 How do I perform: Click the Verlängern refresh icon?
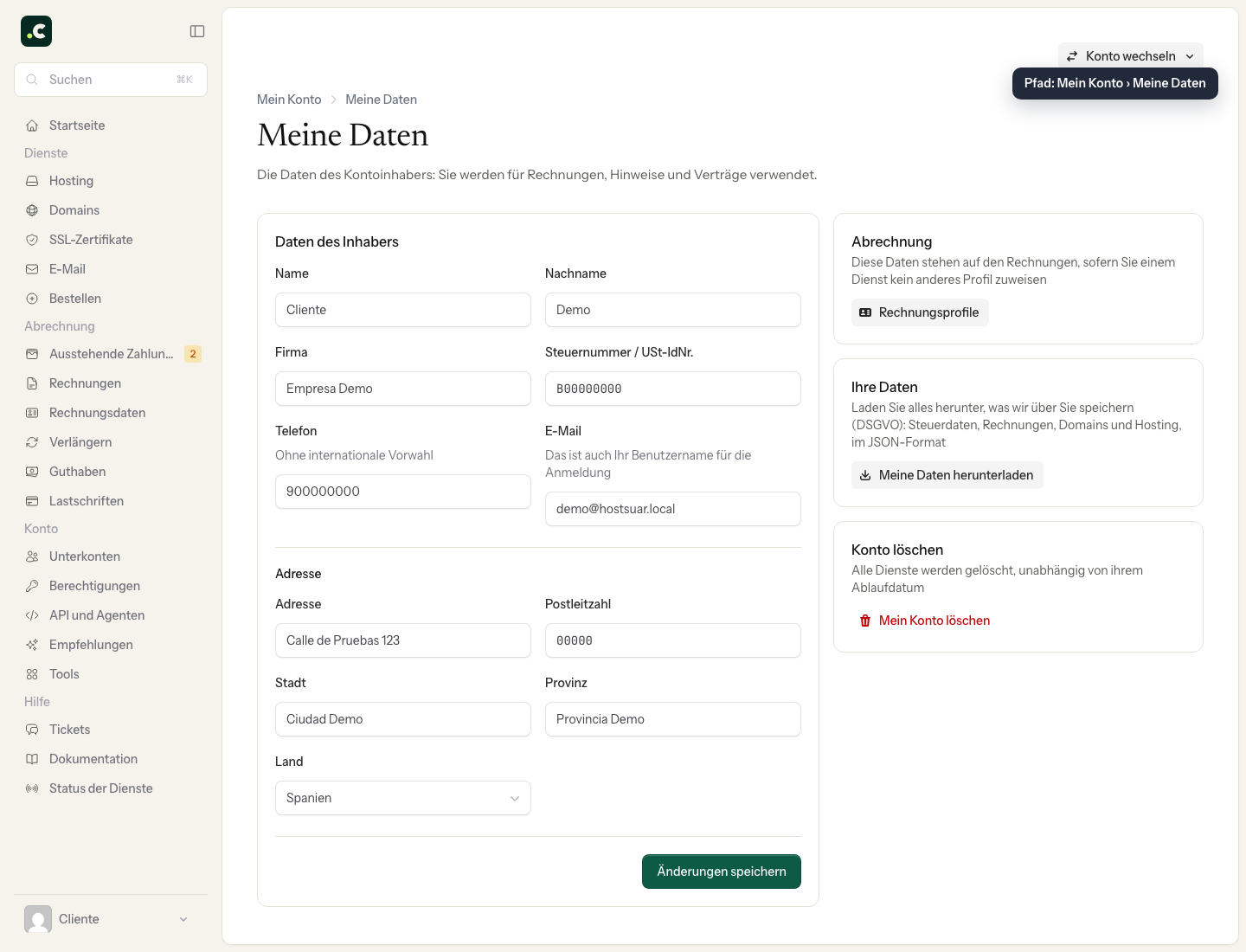[32, 442]
